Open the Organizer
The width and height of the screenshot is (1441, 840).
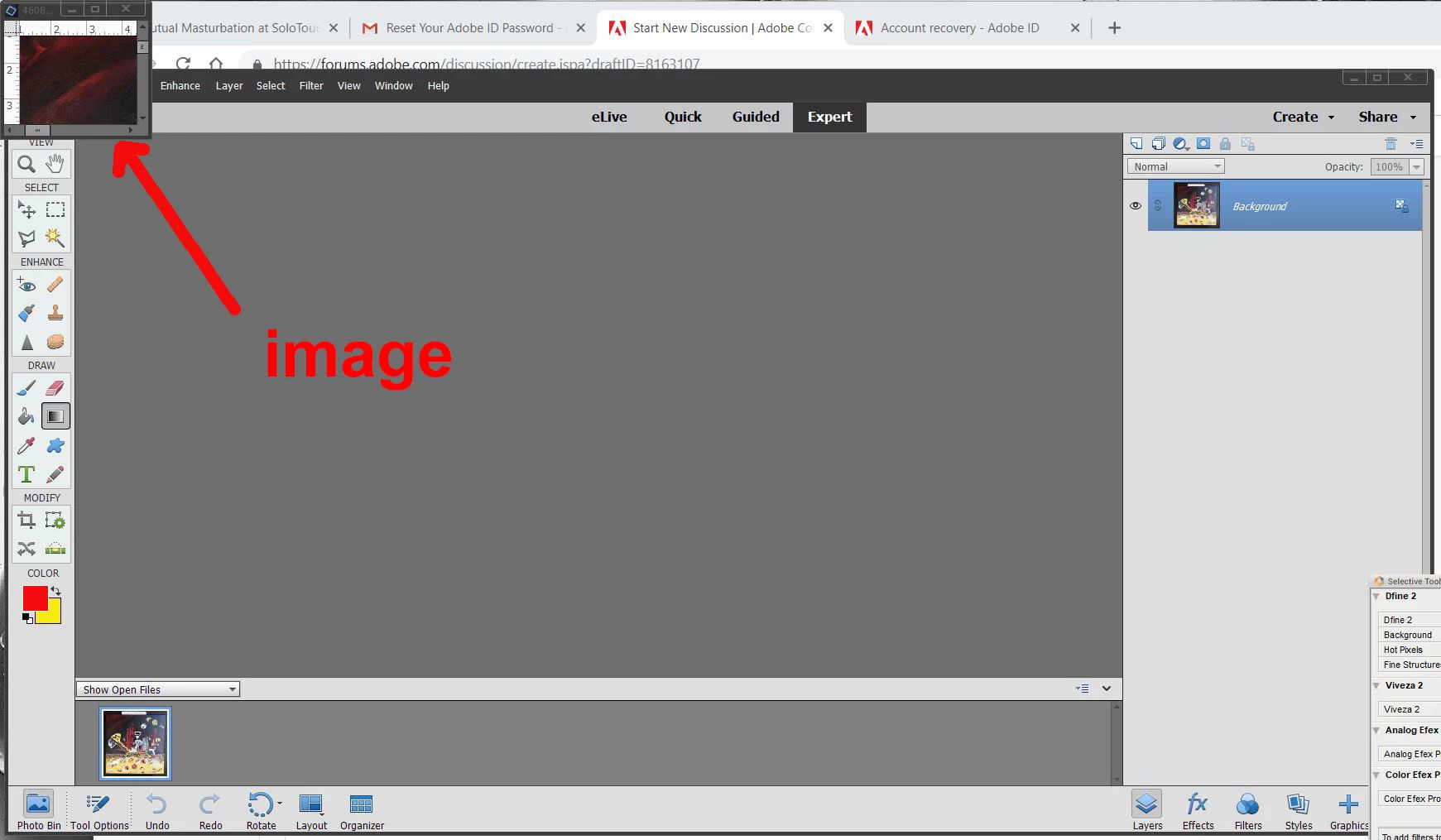pos(362,811)
